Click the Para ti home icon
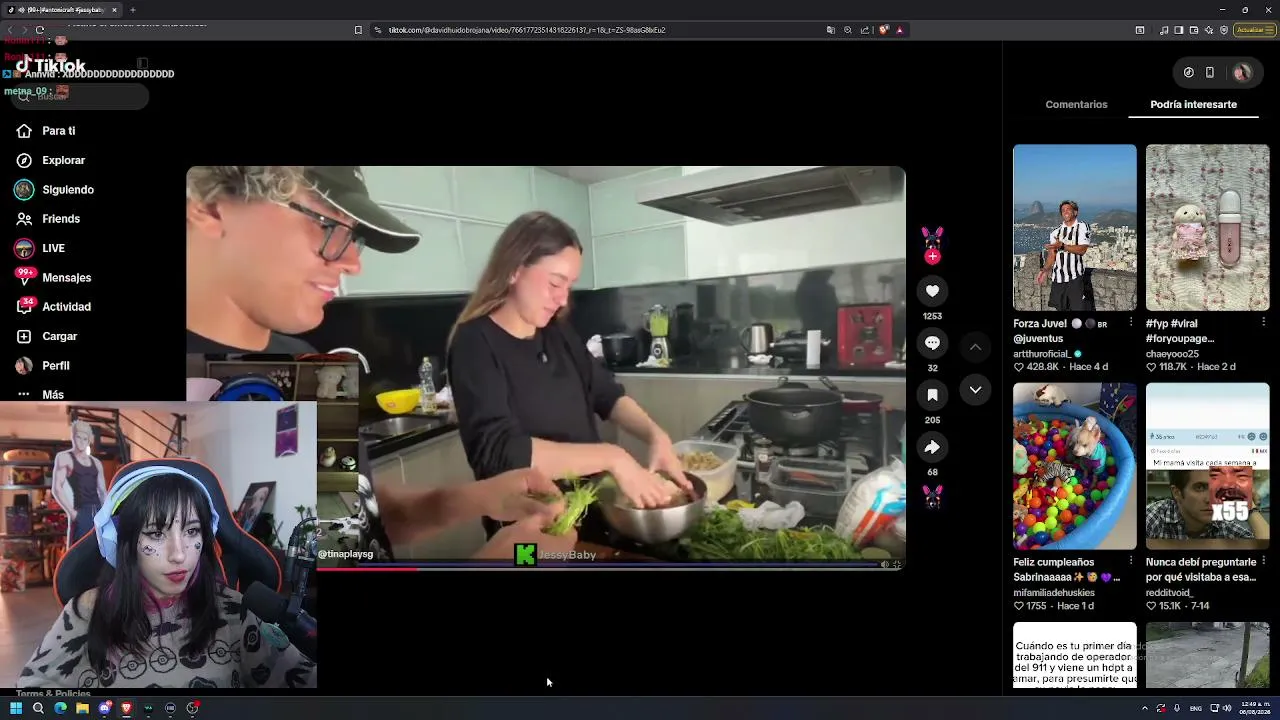1280x720 pixels. (24, 131)
